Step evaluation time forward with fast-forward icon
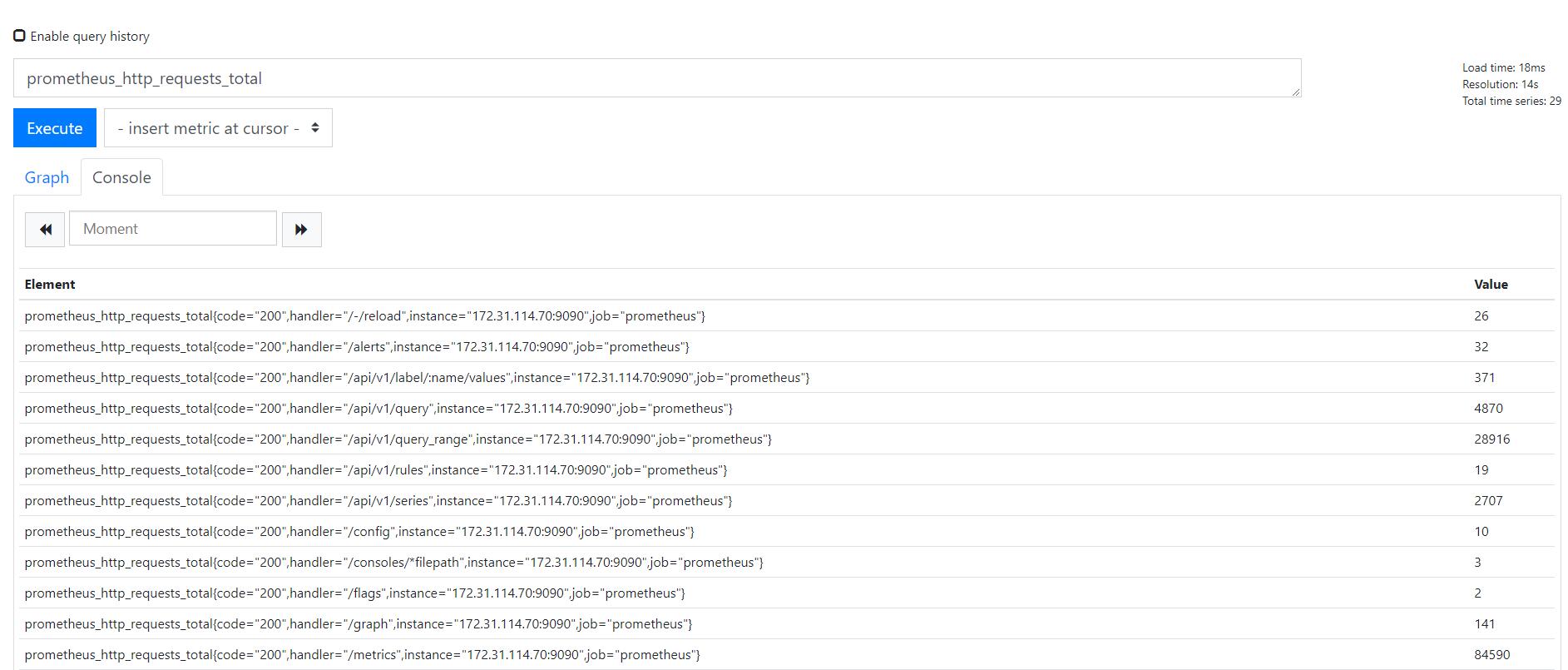Image resolution: width=1568 pixels, height=670 pixels. 301,229
